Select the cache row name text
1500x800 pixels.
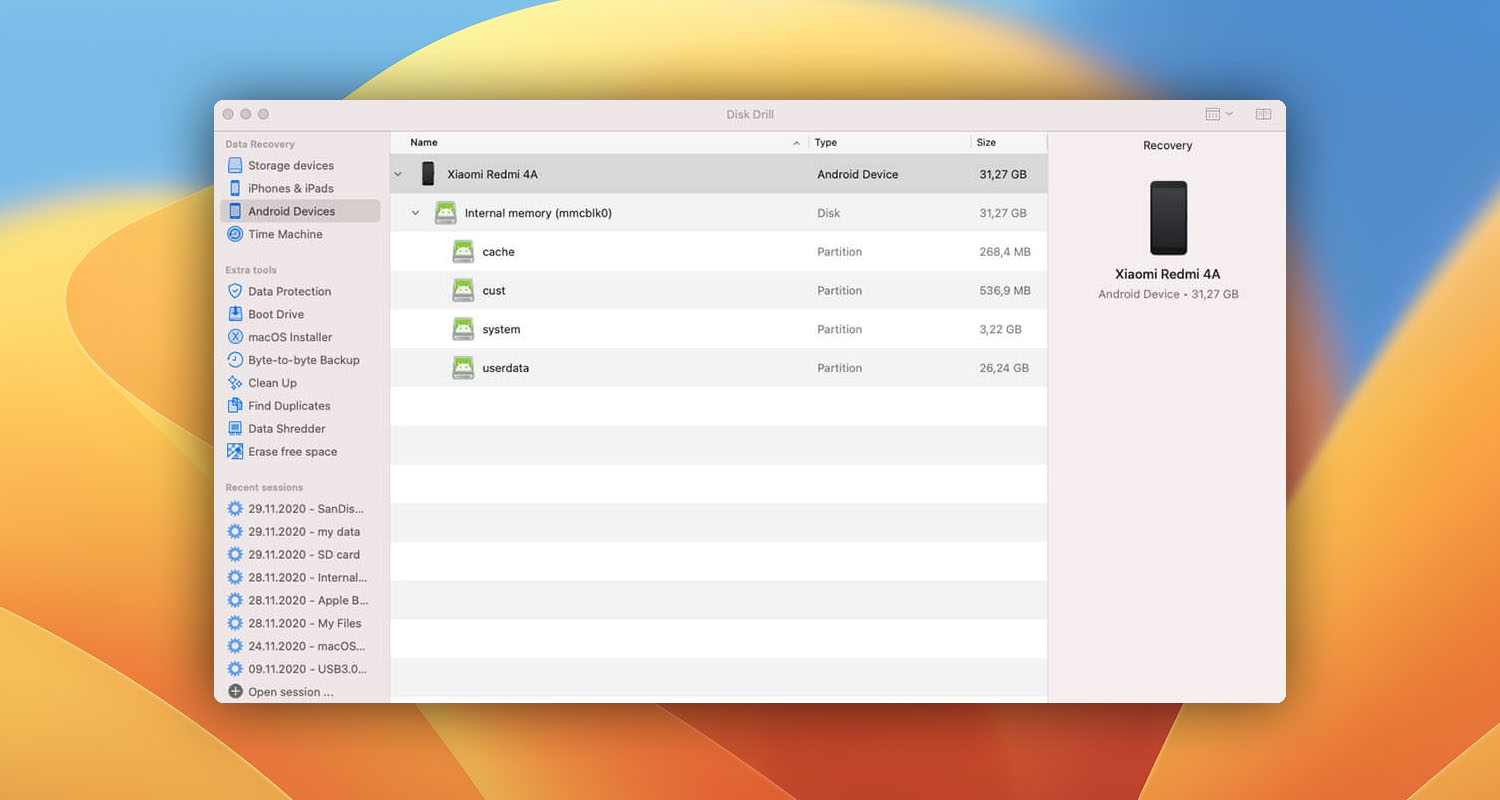click(x=498, y=252)
